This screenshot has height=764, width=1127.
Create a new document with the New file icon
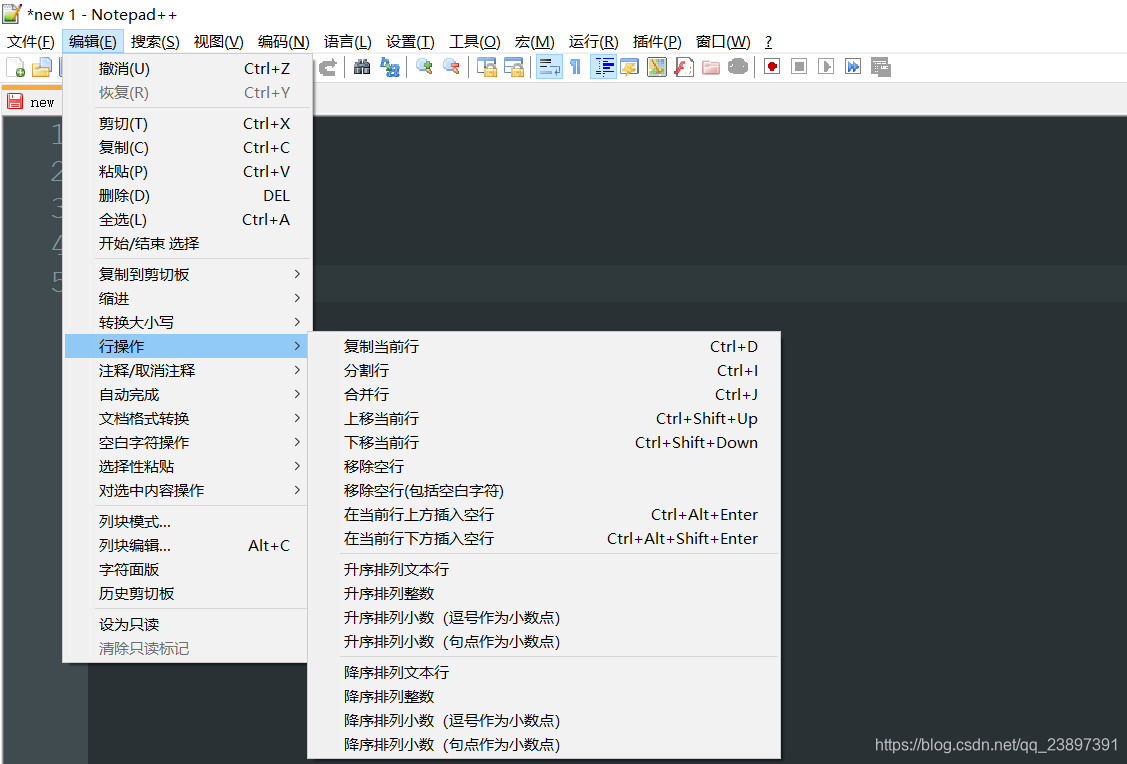(15, 67)
